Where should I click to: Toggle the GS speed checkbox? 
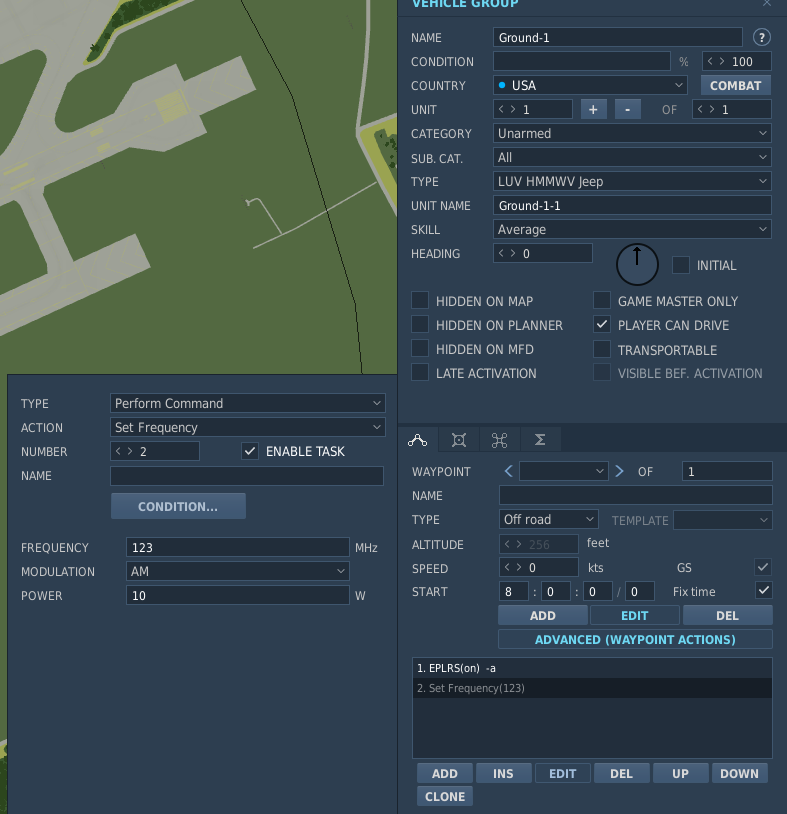tap(763, 567)
